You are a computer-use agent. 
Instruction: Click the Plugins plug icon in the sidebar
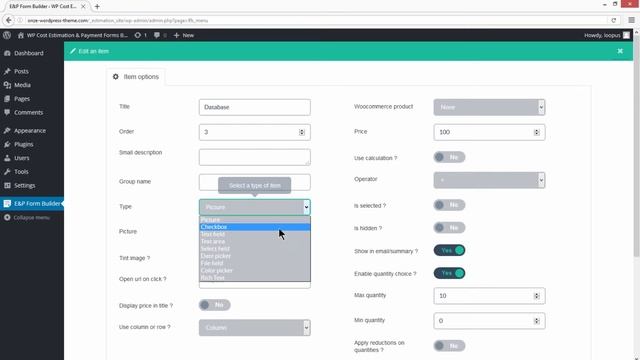coord(7,144)
